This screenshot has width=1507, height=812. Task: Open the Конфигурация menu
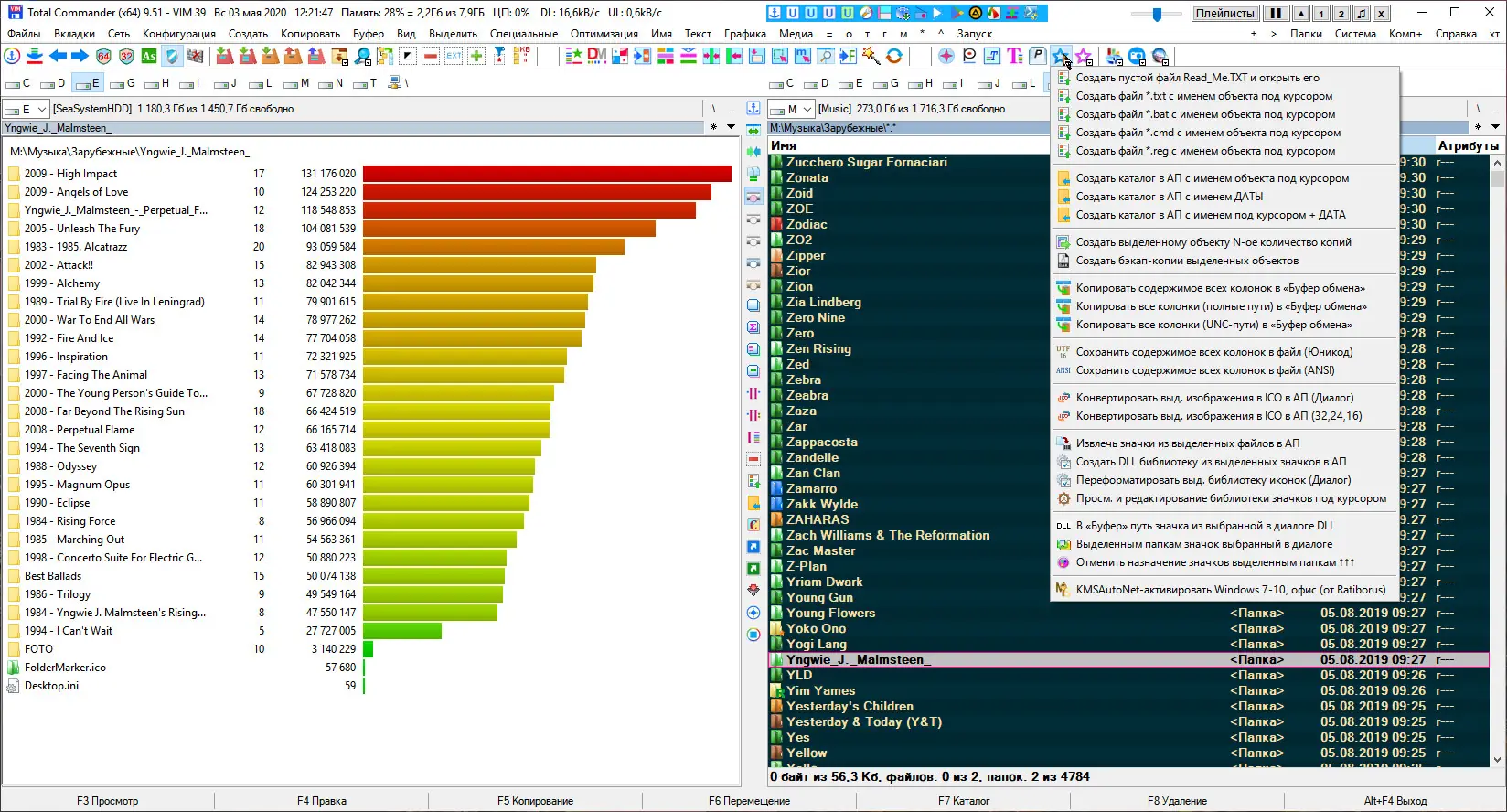(179, 34)
